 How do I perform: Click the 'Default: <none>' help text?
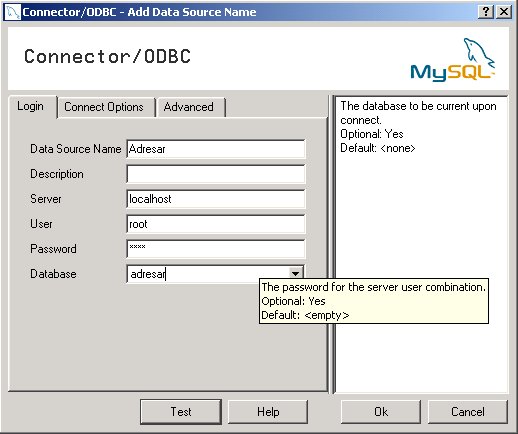(x=378, y=148)
